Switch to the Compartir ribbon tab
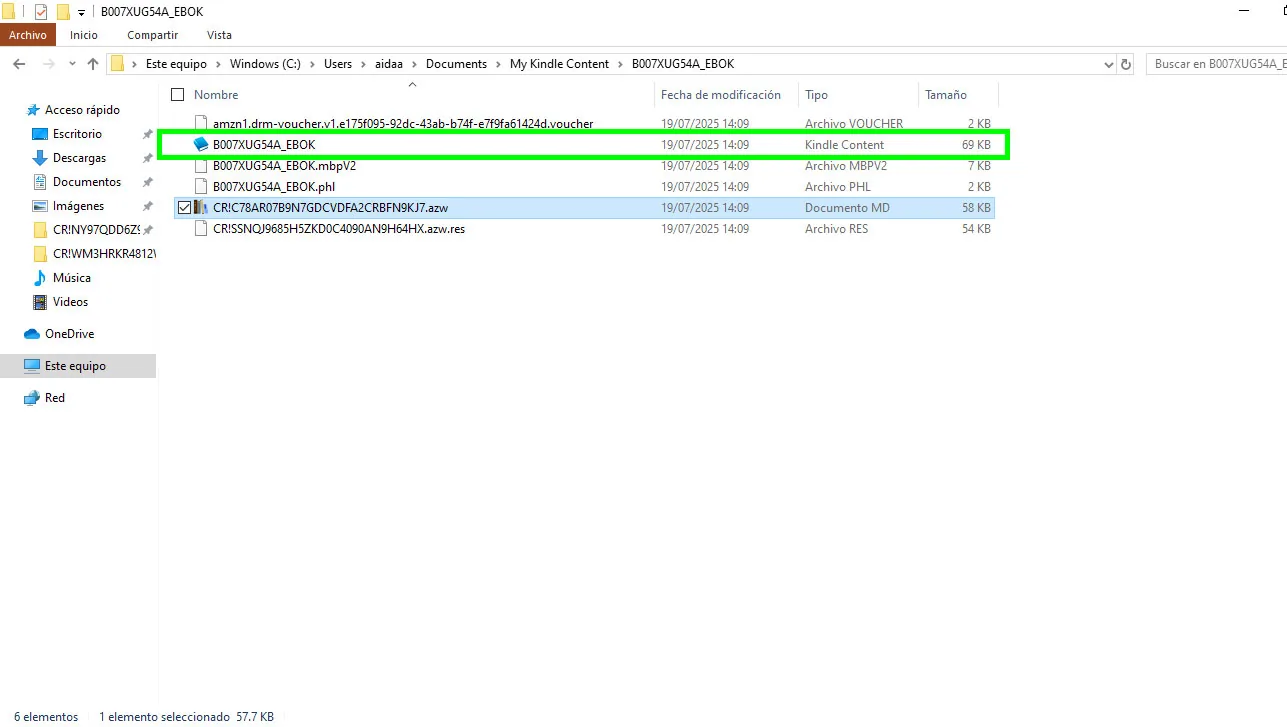This screenshot has height=727, width=1287. (x=152, y=35)
